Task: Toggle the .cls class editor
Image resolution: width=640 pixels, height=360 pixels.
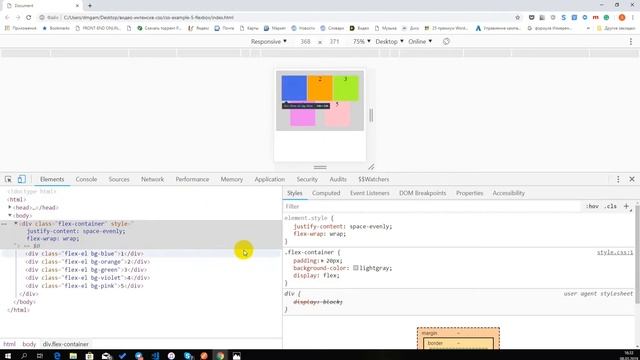Action: [x=611, y=207]
